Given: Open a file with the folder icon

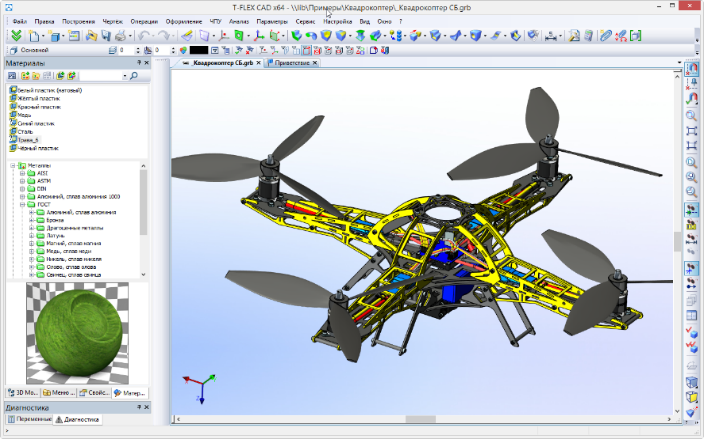Looking at the screenshot, I should pos(92,35).
